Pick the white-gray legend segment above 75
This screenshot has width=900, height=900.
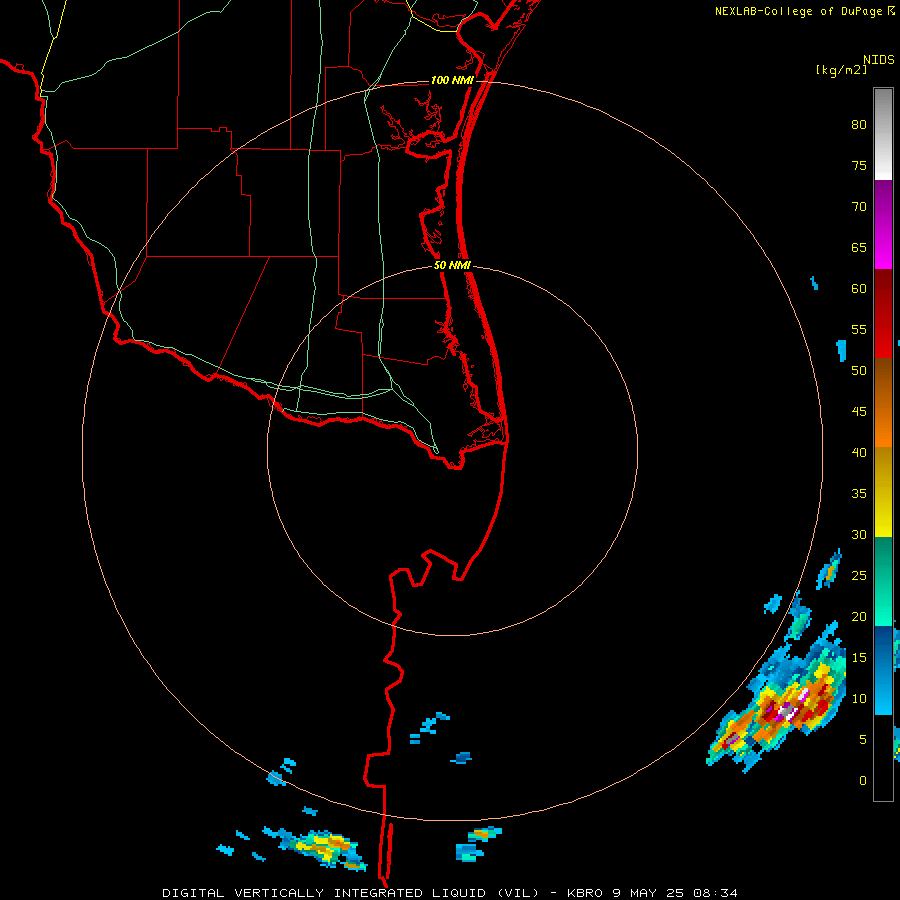coord(883,134)
